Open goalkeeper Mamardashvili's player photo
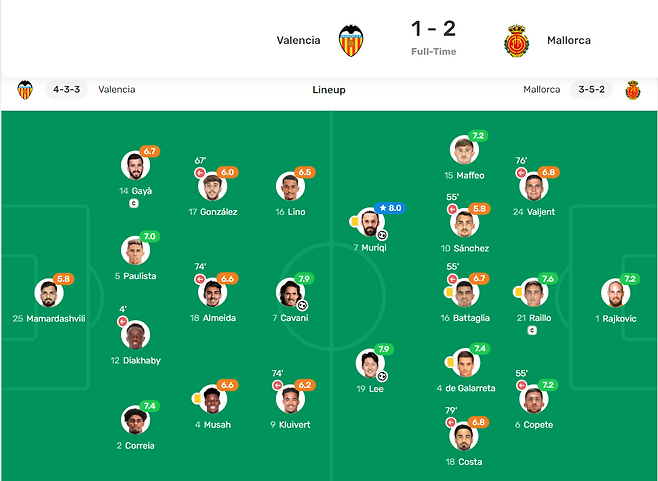658x481 pixels. coord(49,293)
